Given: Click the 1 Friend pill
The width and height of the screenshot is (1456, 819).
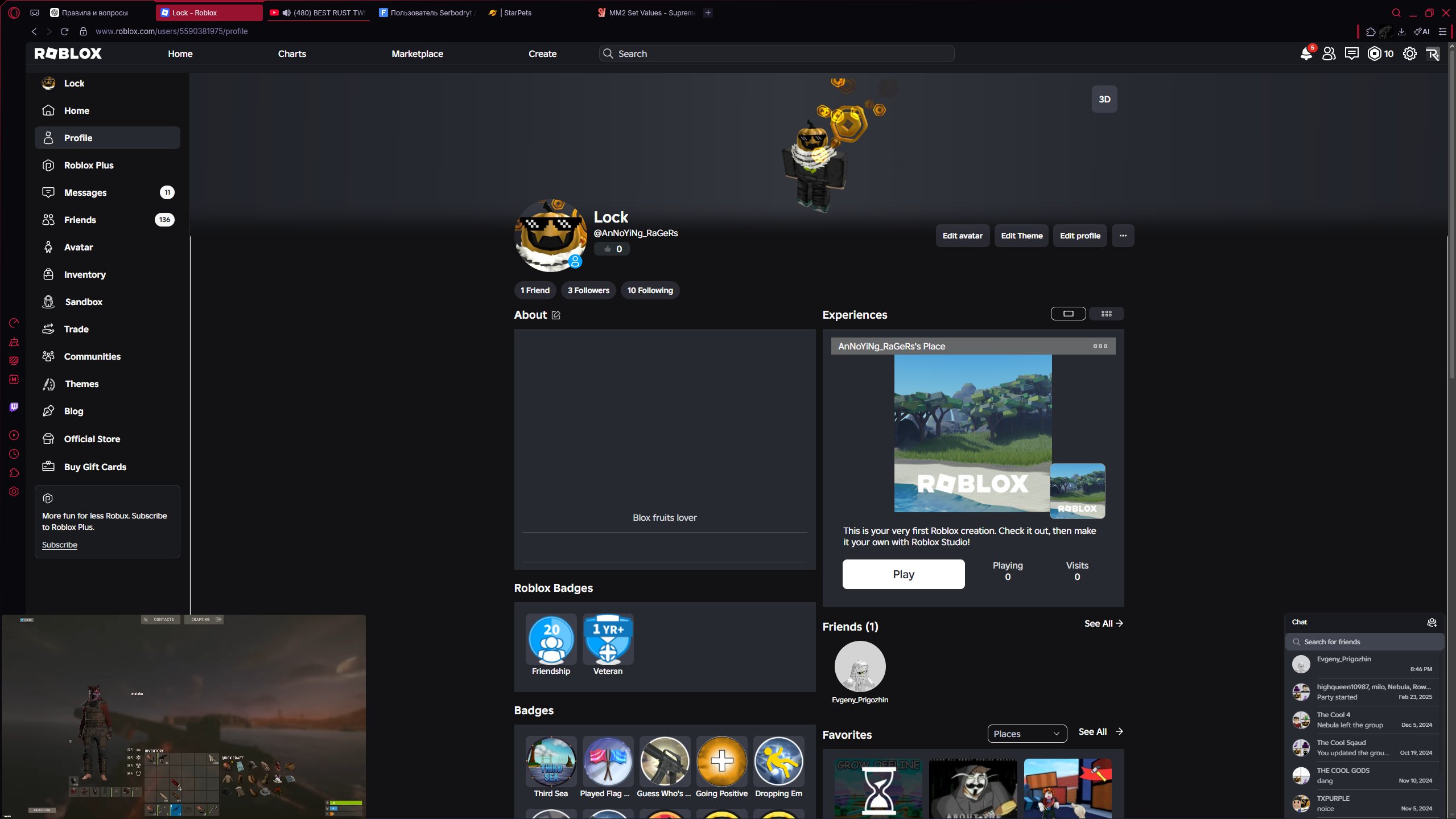Looking at the screenshot, I should [535, 290].
